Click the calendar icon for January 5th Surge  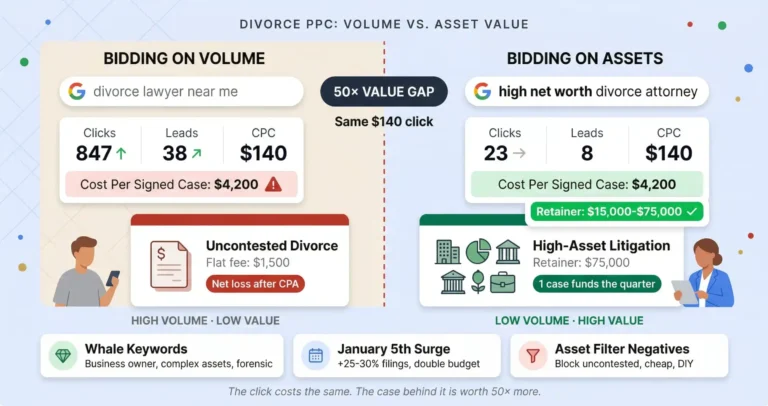pos(316,355)
